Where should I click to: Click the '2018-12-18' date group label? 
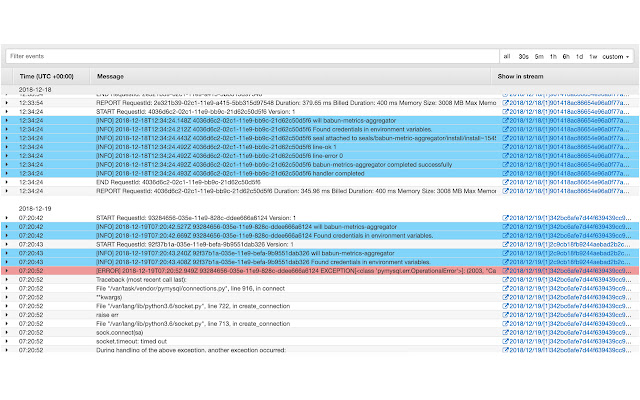pyautogui.click(x=35, y=89)
